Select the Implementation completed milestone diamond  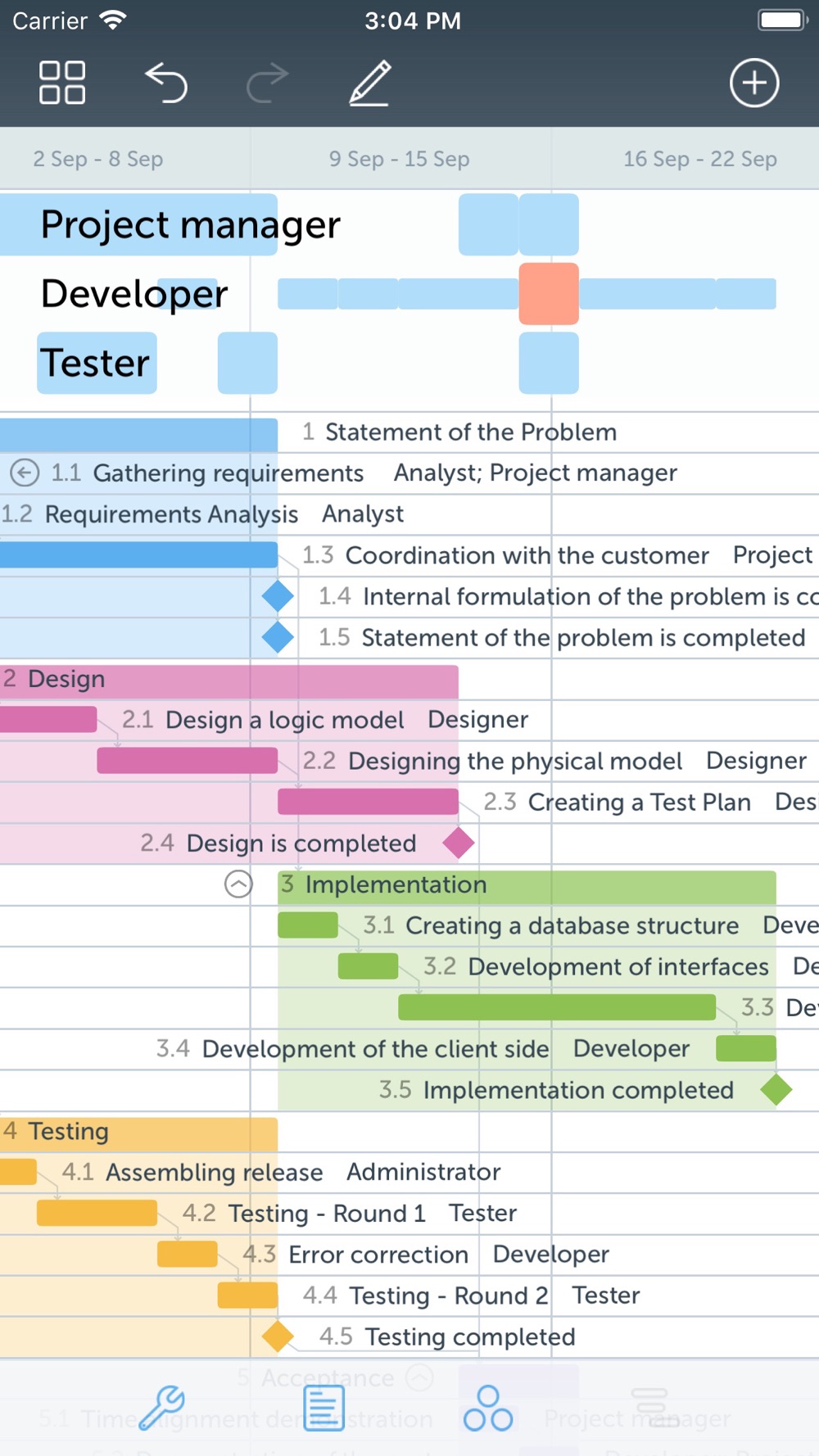(776, 1090)
